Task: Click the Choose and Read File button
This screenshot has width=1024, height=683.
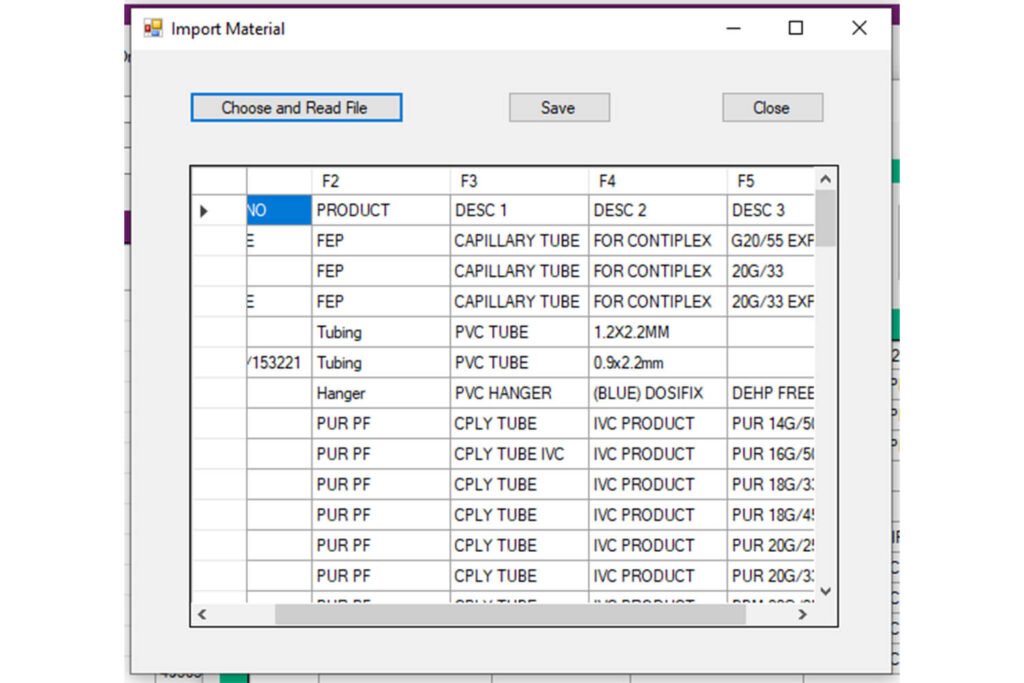Action: (x=296, y=108)
